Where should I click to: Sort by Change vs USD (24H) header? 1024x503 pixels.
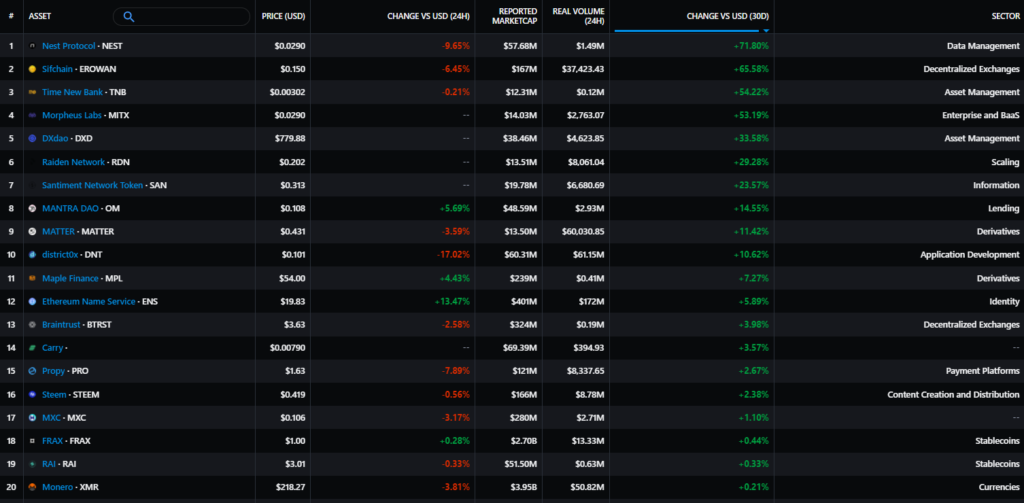[x=428, y=16]
